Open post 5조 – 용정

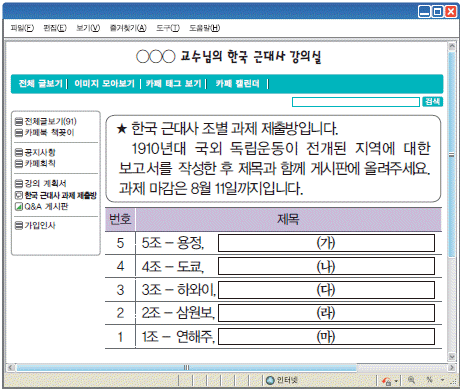(x=173, y=243)
